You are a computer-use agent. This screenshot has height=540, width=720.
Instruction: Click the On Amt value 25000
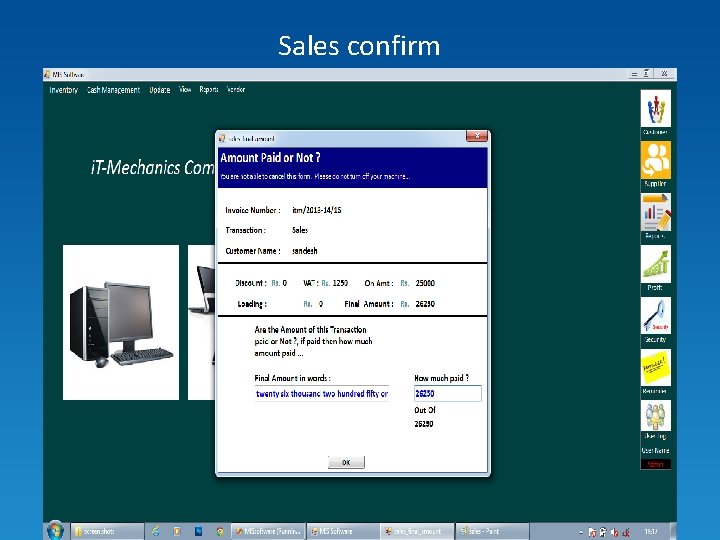click(x=425, y=283)
